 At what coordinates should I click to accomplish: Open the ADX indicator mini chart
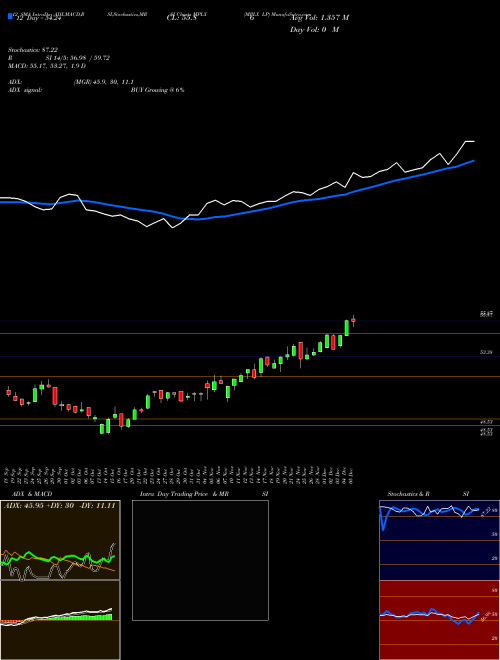click(60, 540)
